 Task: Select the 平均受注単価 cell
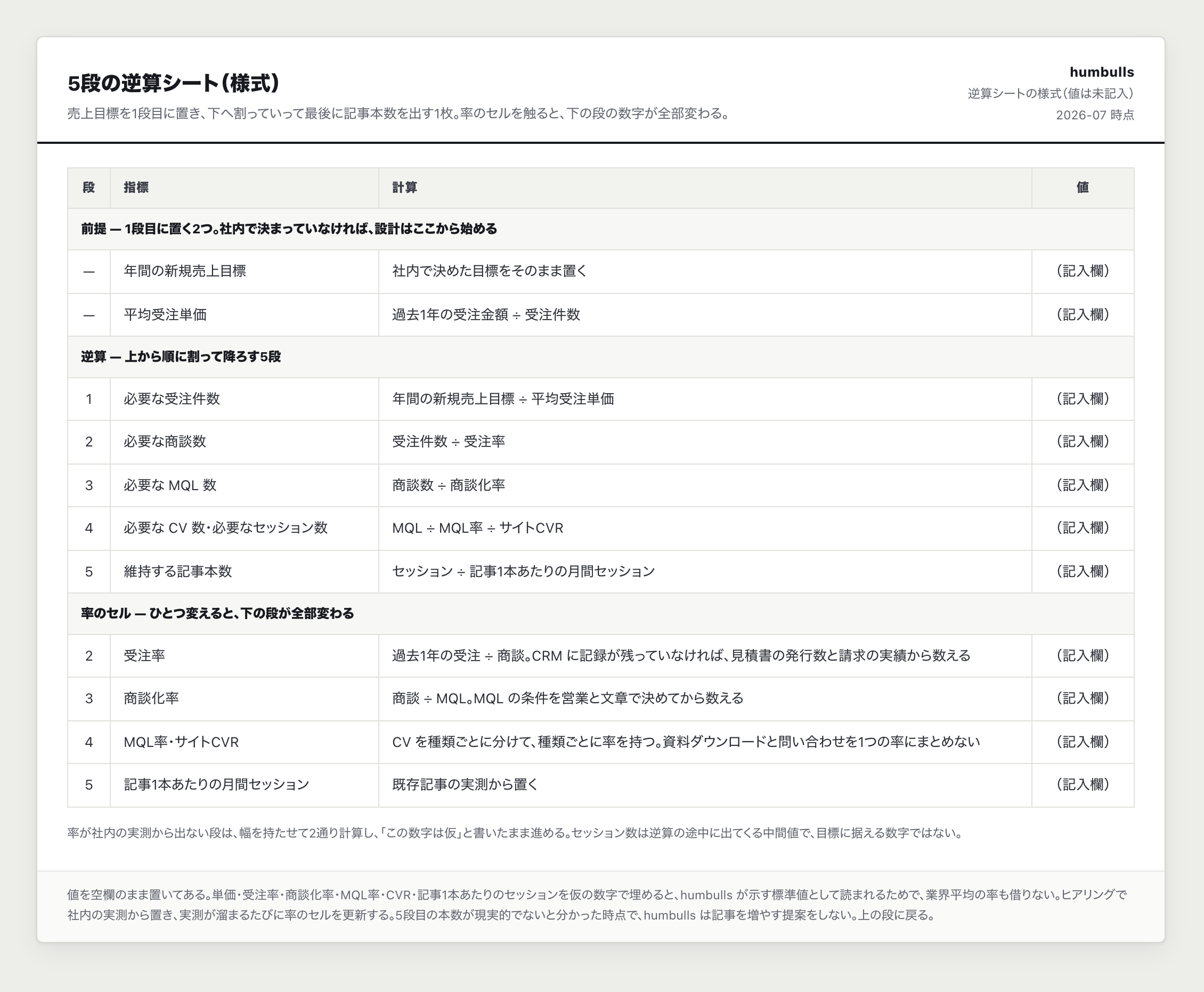(244, 315)
